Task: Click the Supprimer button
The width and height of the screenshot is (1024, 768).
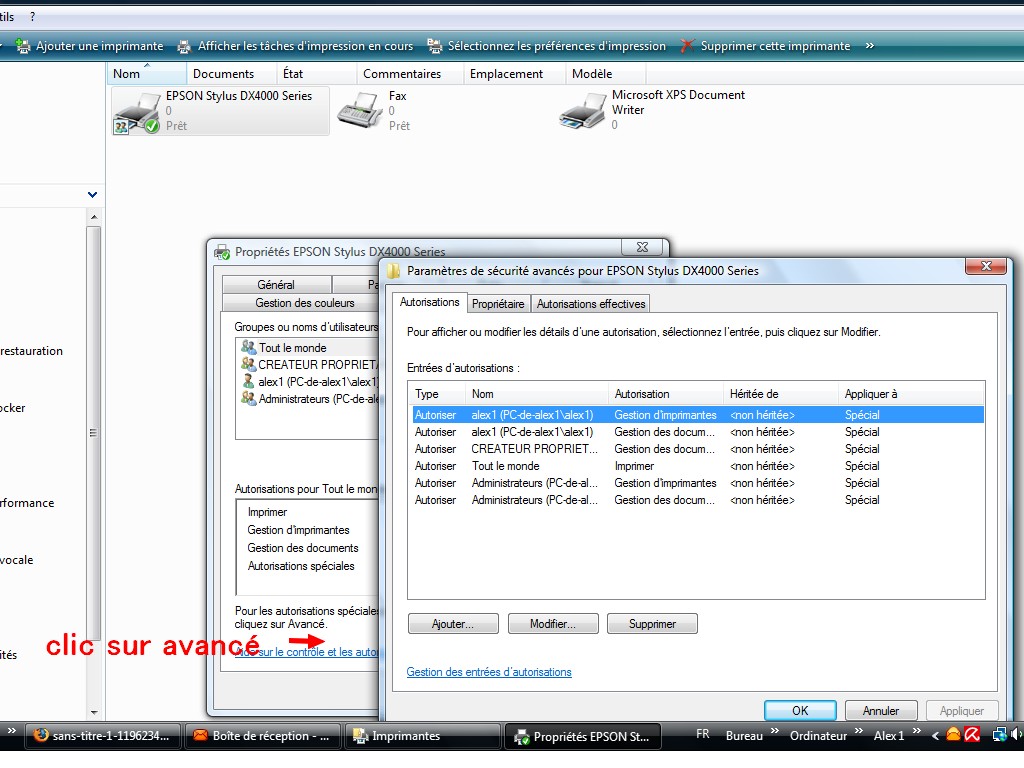Action: pyautogui.click(x=652, y=624)
